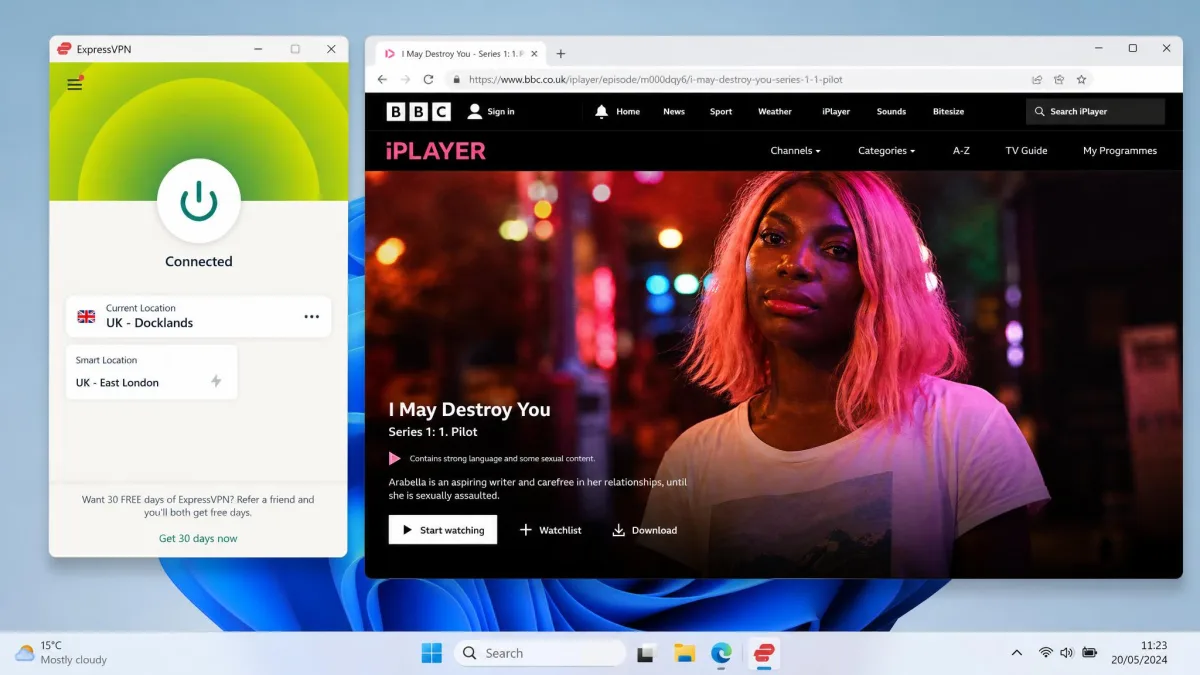This screenshot has width=1200, height=675.
Task: Open the BBC Sounds section
Action: coord(891,111)
